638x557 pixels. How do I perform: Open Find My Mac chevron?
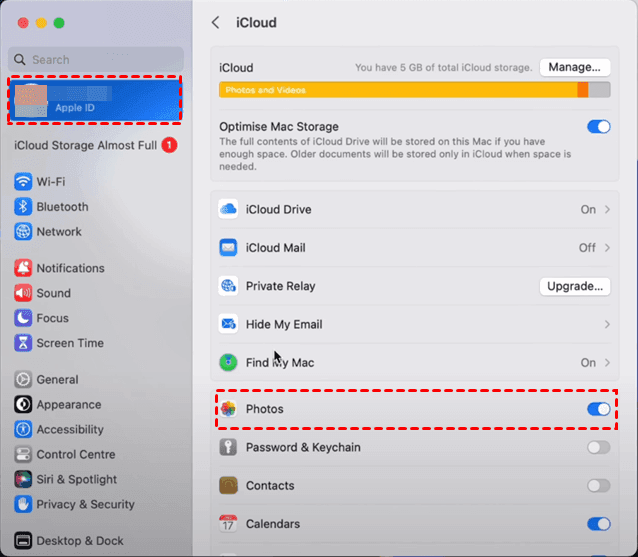coord(607,363)
